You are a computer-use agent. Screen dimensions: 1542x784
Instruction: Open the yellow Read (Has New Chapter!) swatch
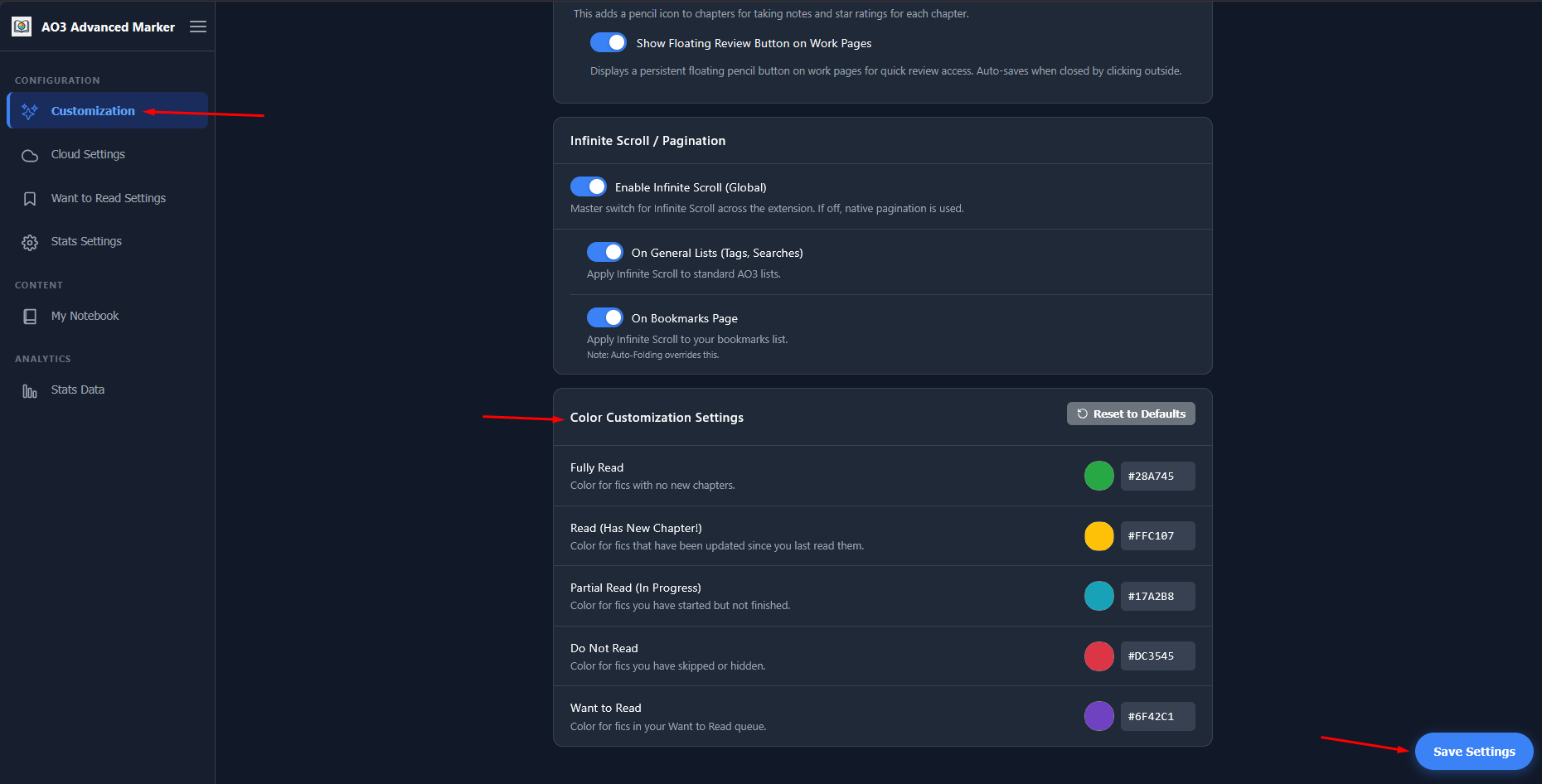point(1099,536)
